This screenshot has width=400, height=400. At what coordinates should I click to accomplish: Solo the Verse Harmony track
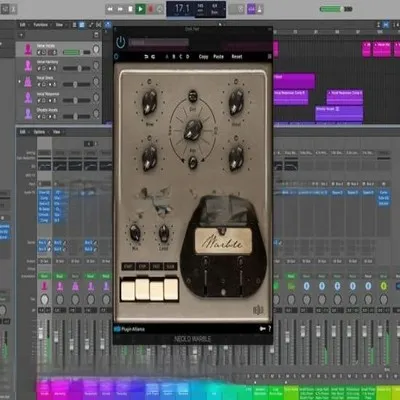(x=44, y=68)
